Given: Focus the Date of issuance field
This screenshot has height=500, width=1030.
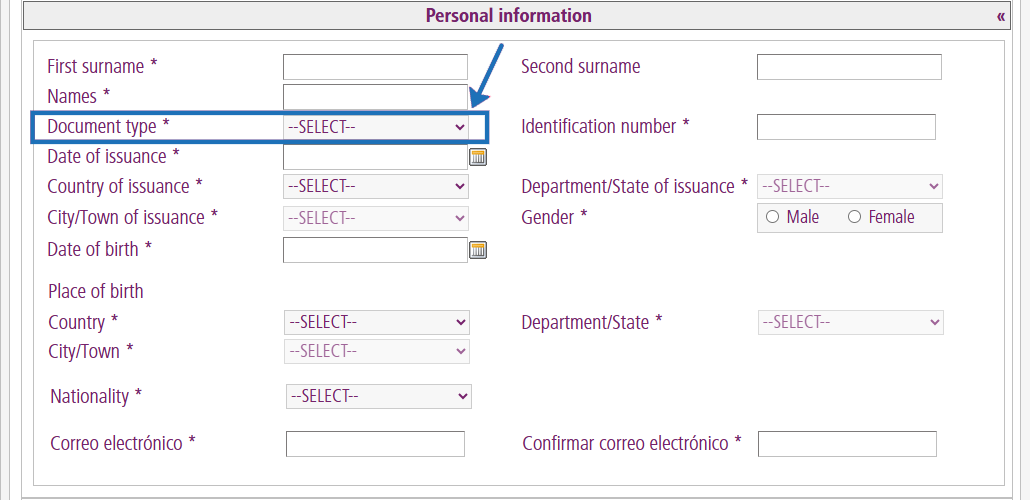Looking at the screenshot, I should click(x=375, y=157).
